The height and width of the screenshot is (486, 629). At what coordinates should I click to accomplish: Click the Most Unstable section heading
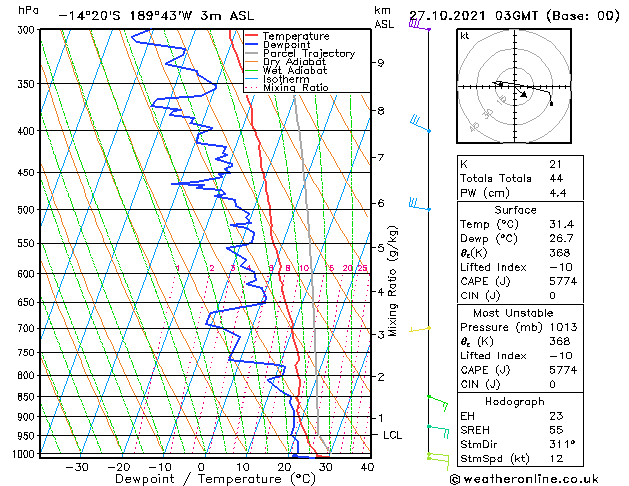point(513,313)
